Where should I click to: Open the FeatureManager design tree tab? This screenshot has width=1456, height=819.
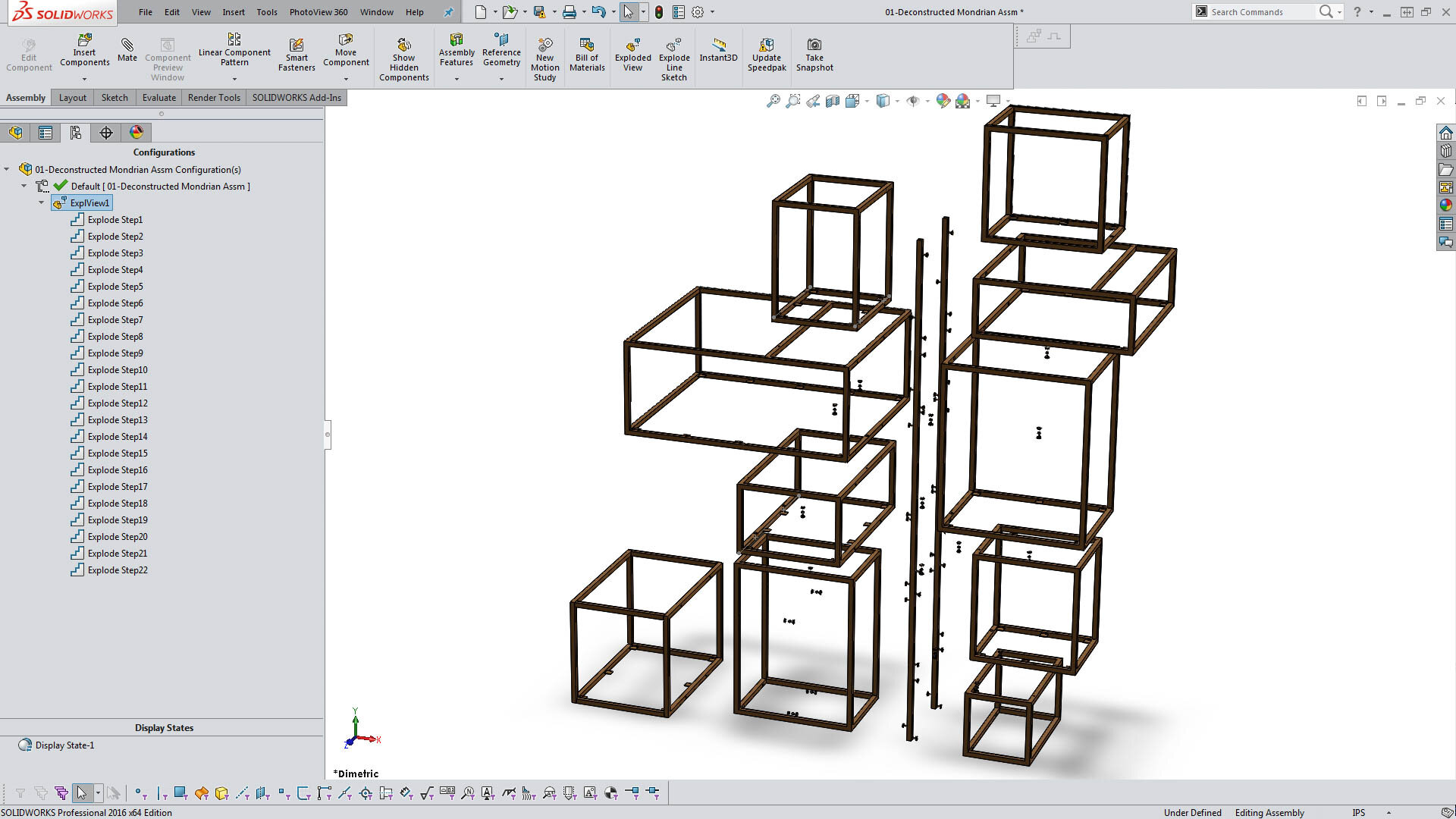coord(16,133)
